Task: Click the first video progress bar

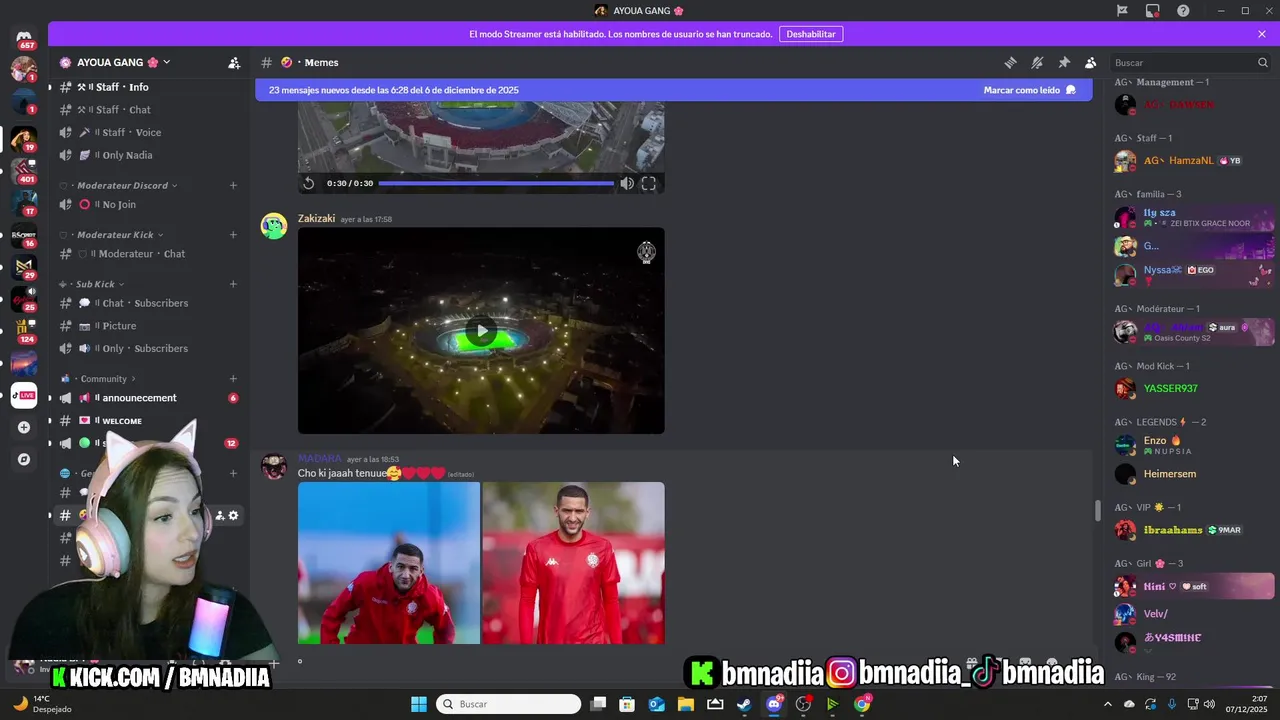Action: pyautogui.click(x=496, y=183)
